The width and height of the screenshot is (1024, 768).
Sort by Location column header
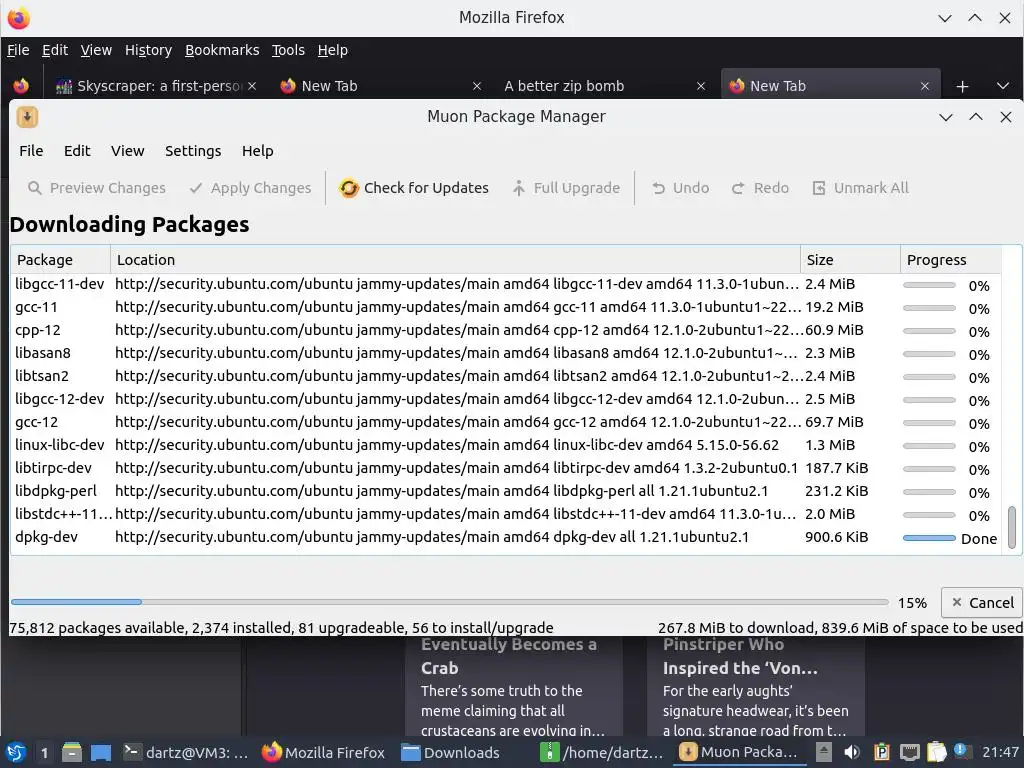[x=455, y=260]
